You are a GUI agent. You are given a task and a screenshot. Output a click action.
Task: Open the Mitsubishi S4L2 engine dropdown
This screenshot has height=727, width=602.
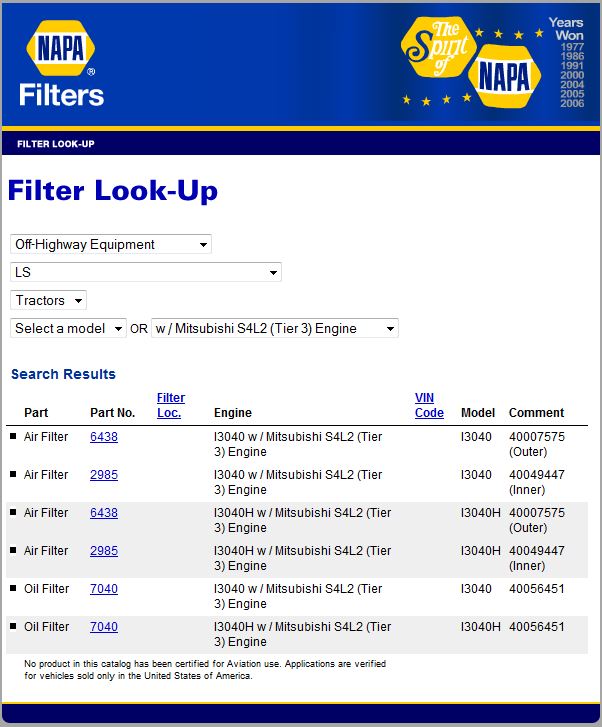tap(275, 329)
